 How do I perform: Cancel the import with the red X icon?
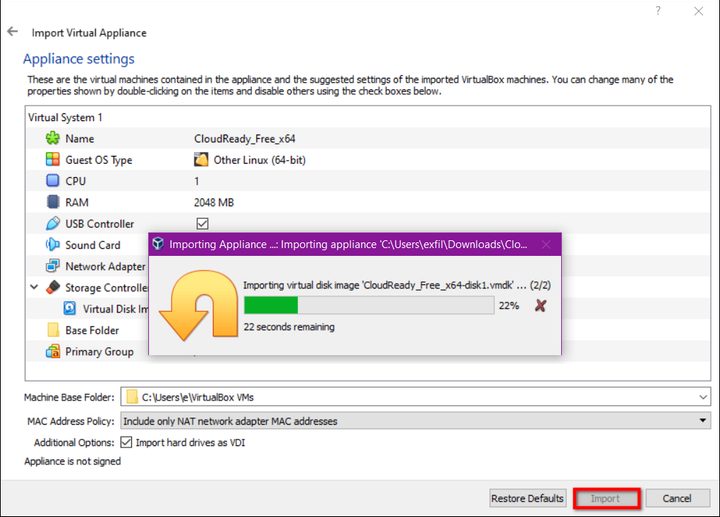point(540,305)
